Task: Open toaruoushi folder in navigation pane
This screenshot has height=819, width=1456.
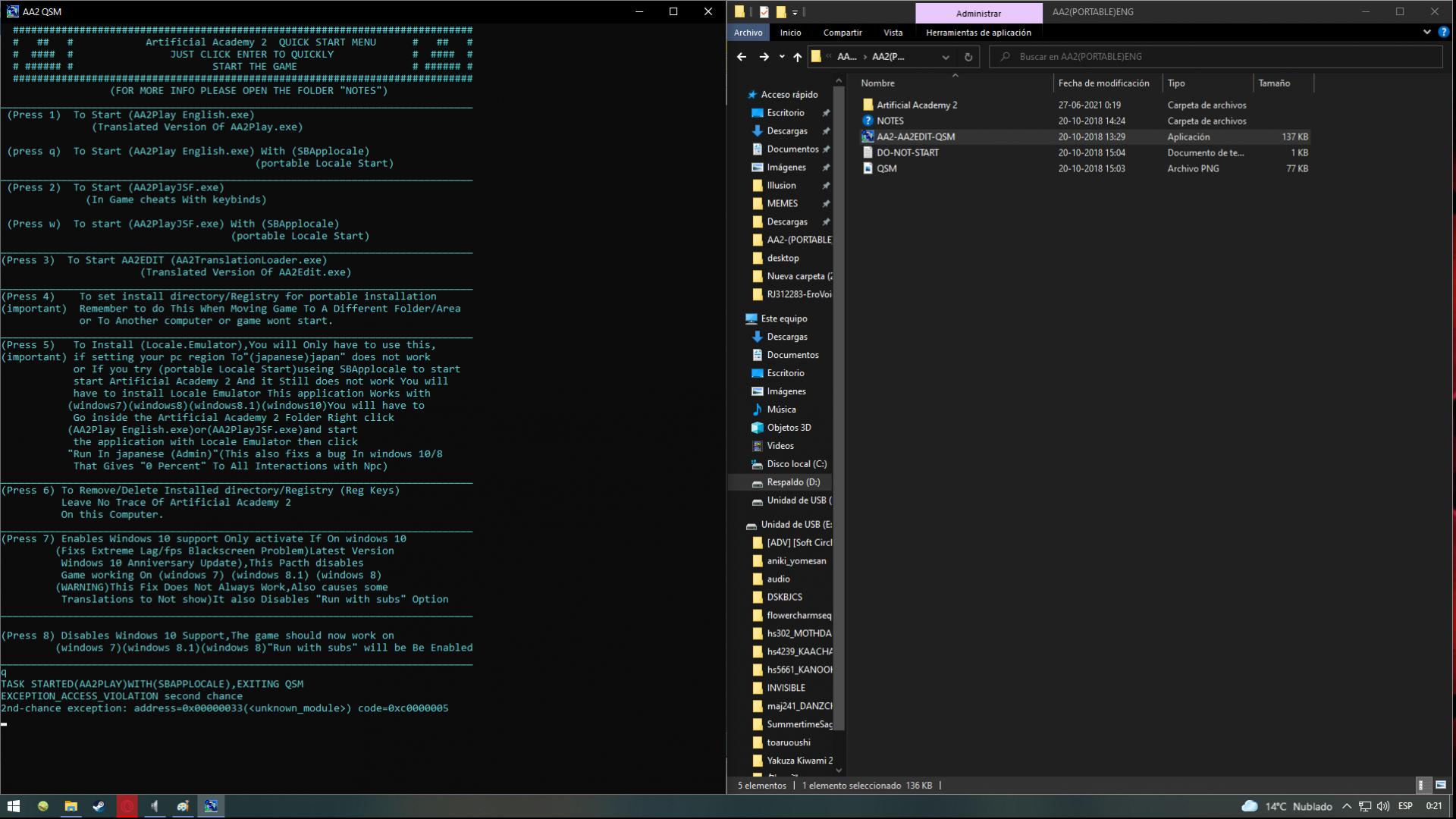Action: tap(788, 742)
